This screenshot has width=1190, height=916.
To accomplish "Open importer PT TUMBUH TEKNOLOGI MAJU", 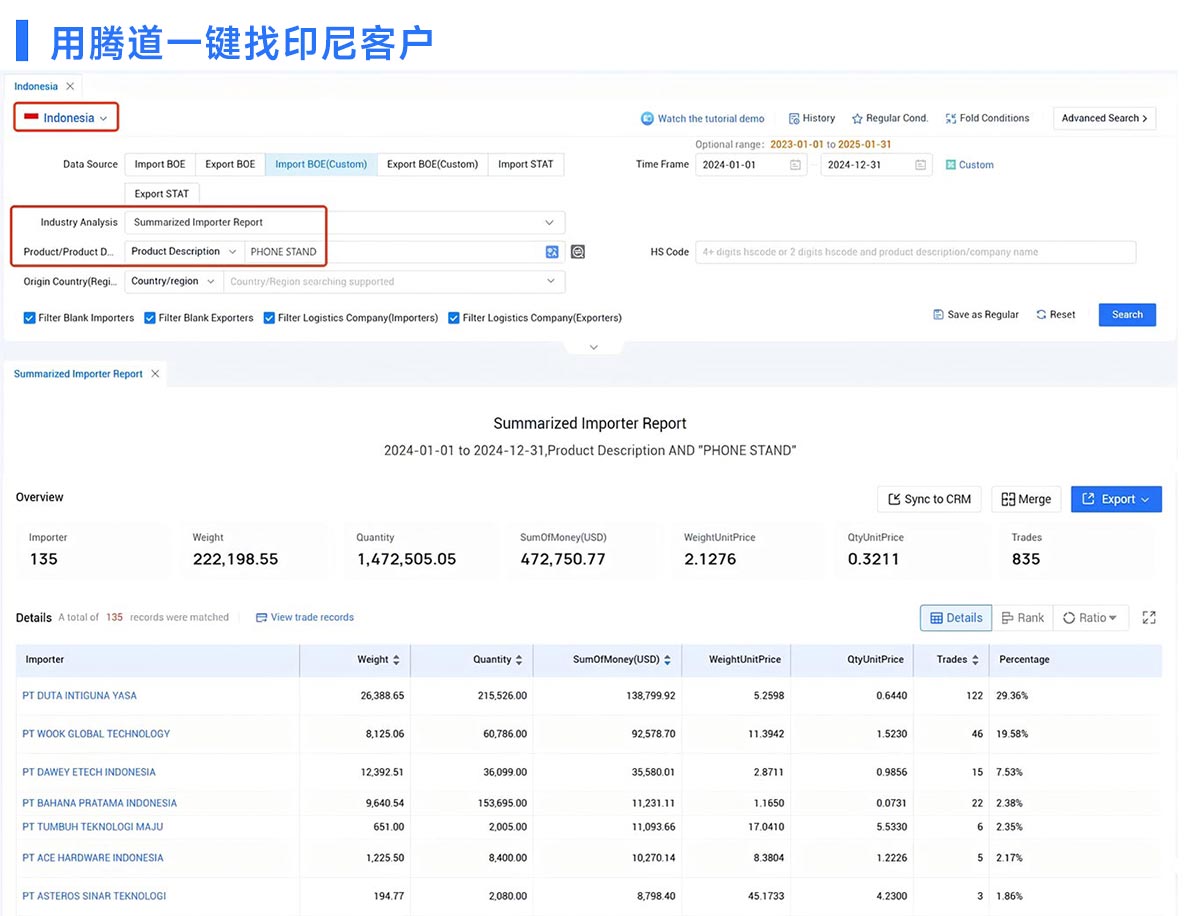I will (93, 826).
